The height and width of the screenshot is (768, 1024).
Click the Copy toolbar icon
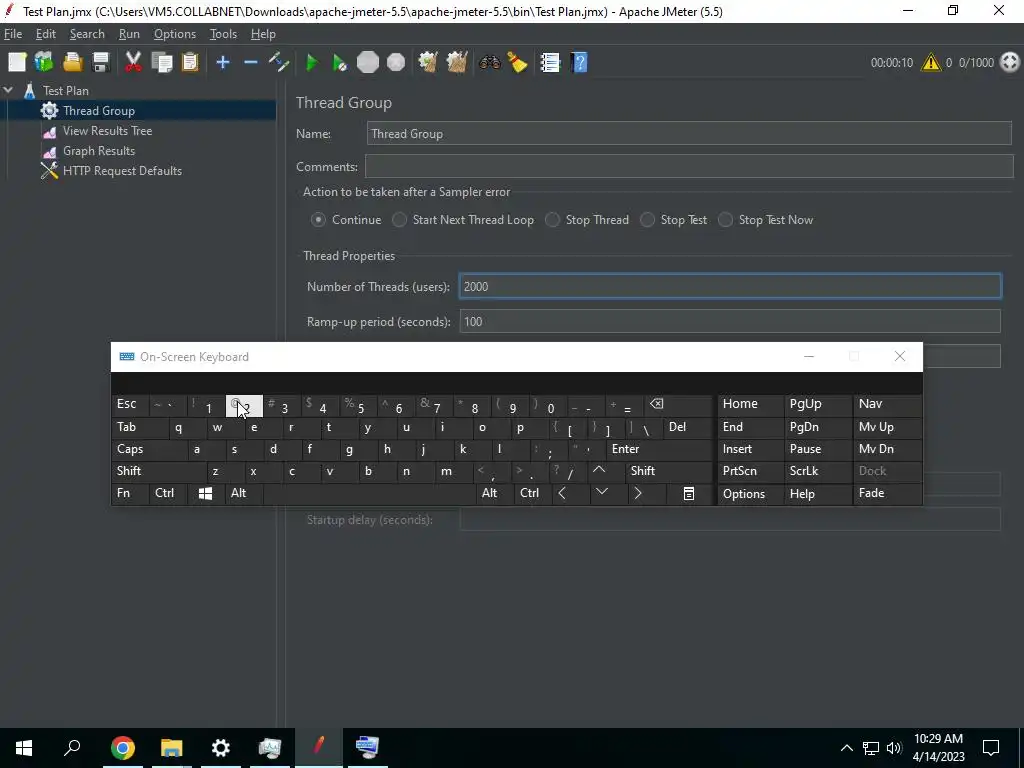click(161, 63)
